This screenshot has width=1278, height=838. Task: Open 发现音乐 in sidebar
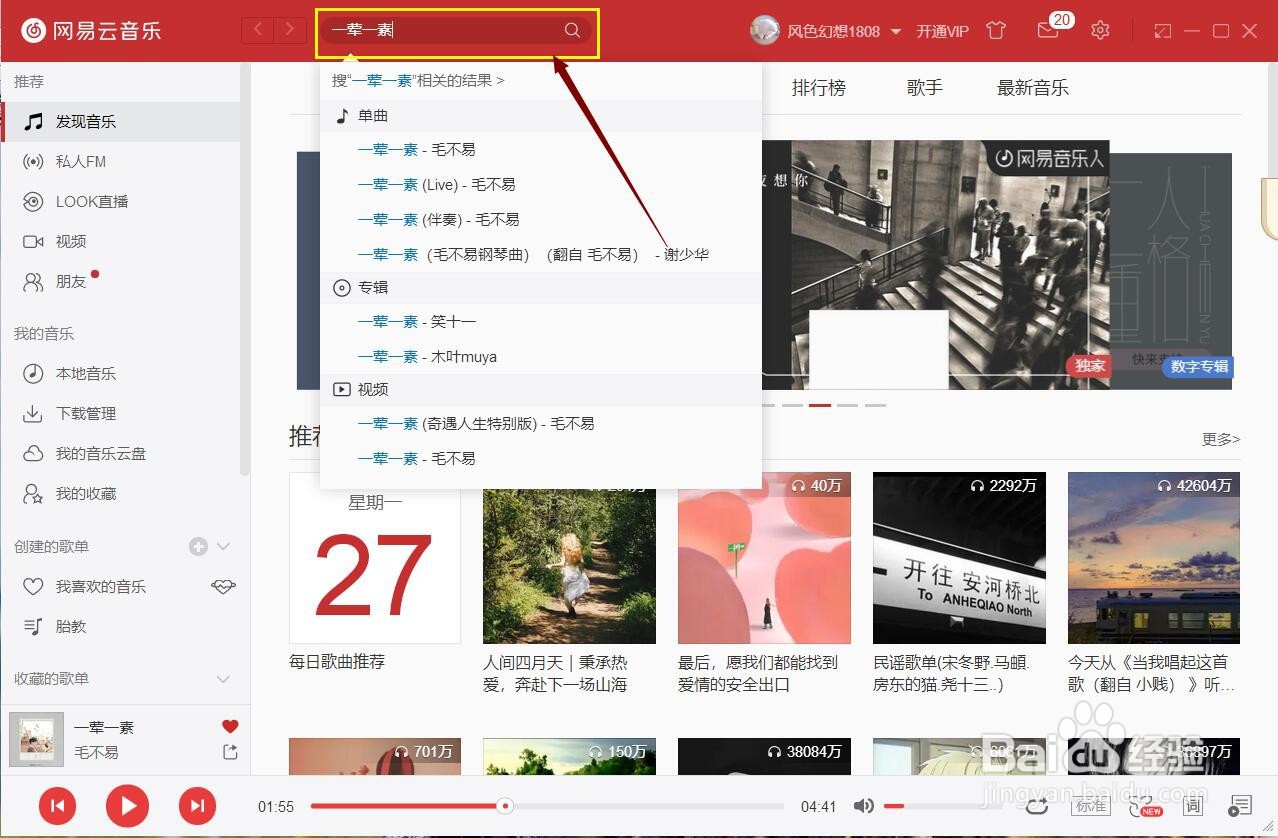(120, 121)
